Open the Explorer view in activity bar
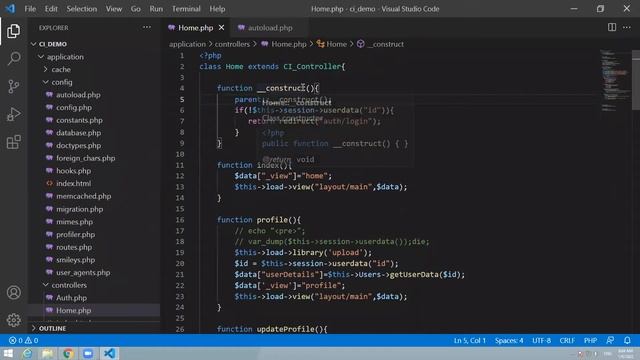 13,31
